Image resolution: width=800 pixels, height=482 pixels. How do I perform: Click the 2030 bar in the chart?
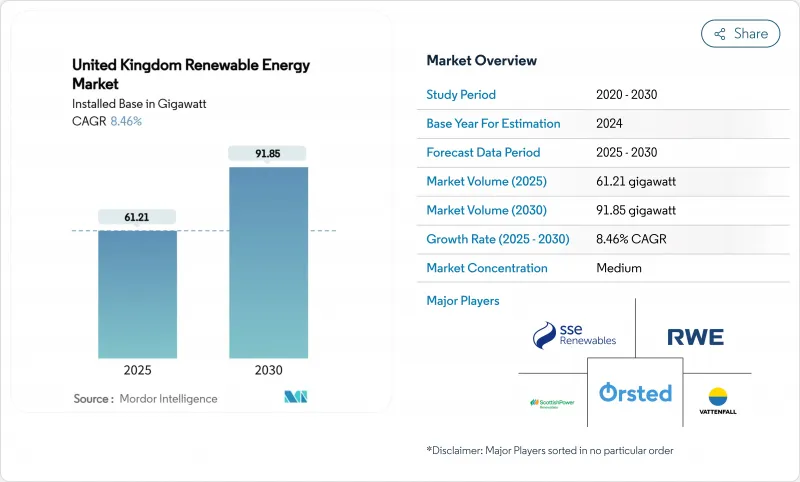(268, 261)
